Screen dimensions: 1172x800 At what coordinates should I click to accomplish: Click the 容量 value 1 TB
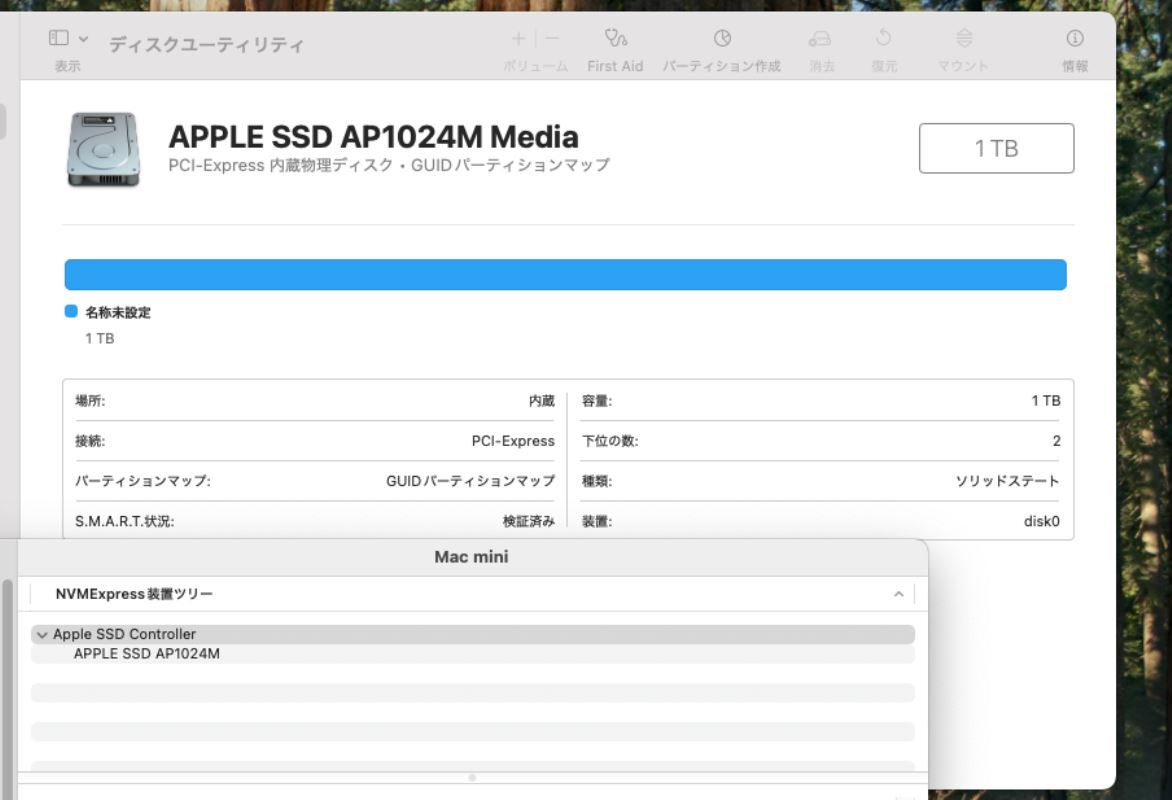pyautogui.click(x=1046, y=401)
